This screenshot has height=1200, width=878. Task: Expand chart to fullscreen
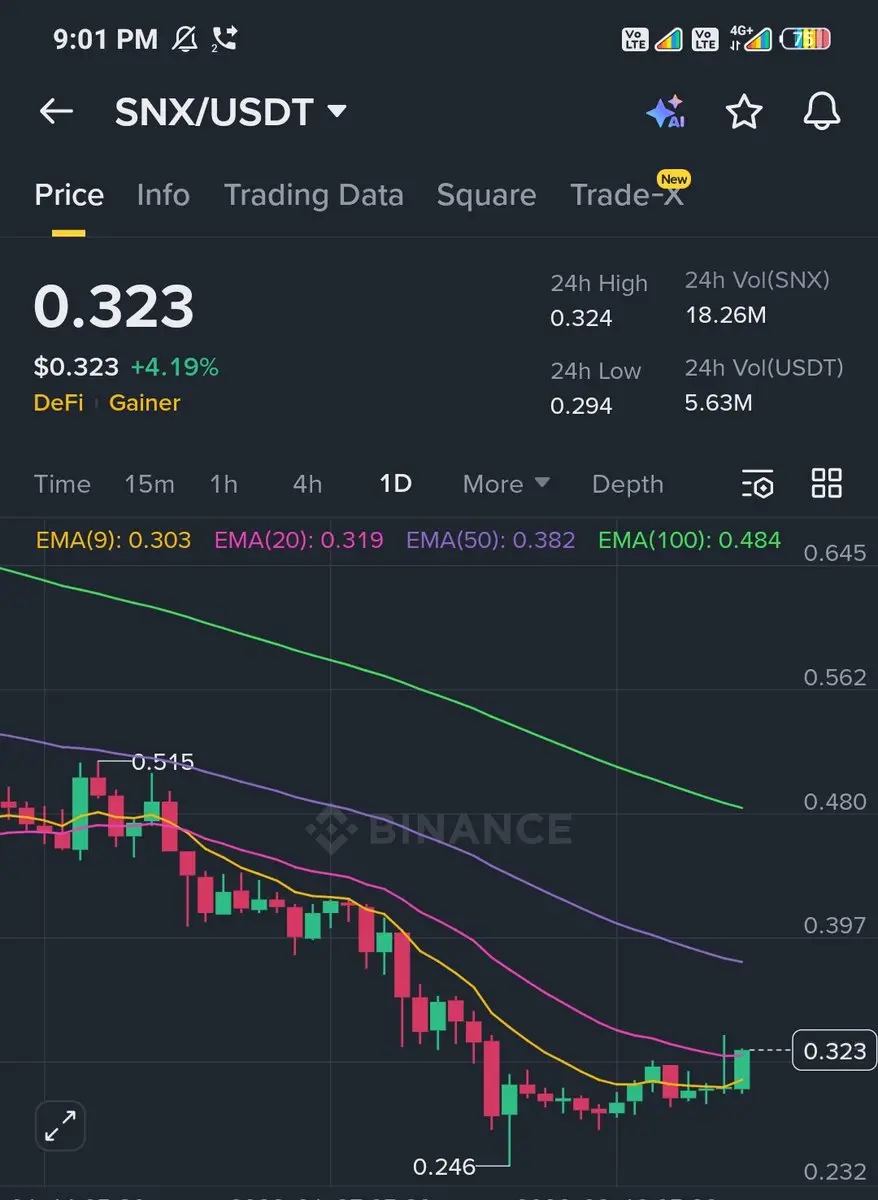point(60,1127)
